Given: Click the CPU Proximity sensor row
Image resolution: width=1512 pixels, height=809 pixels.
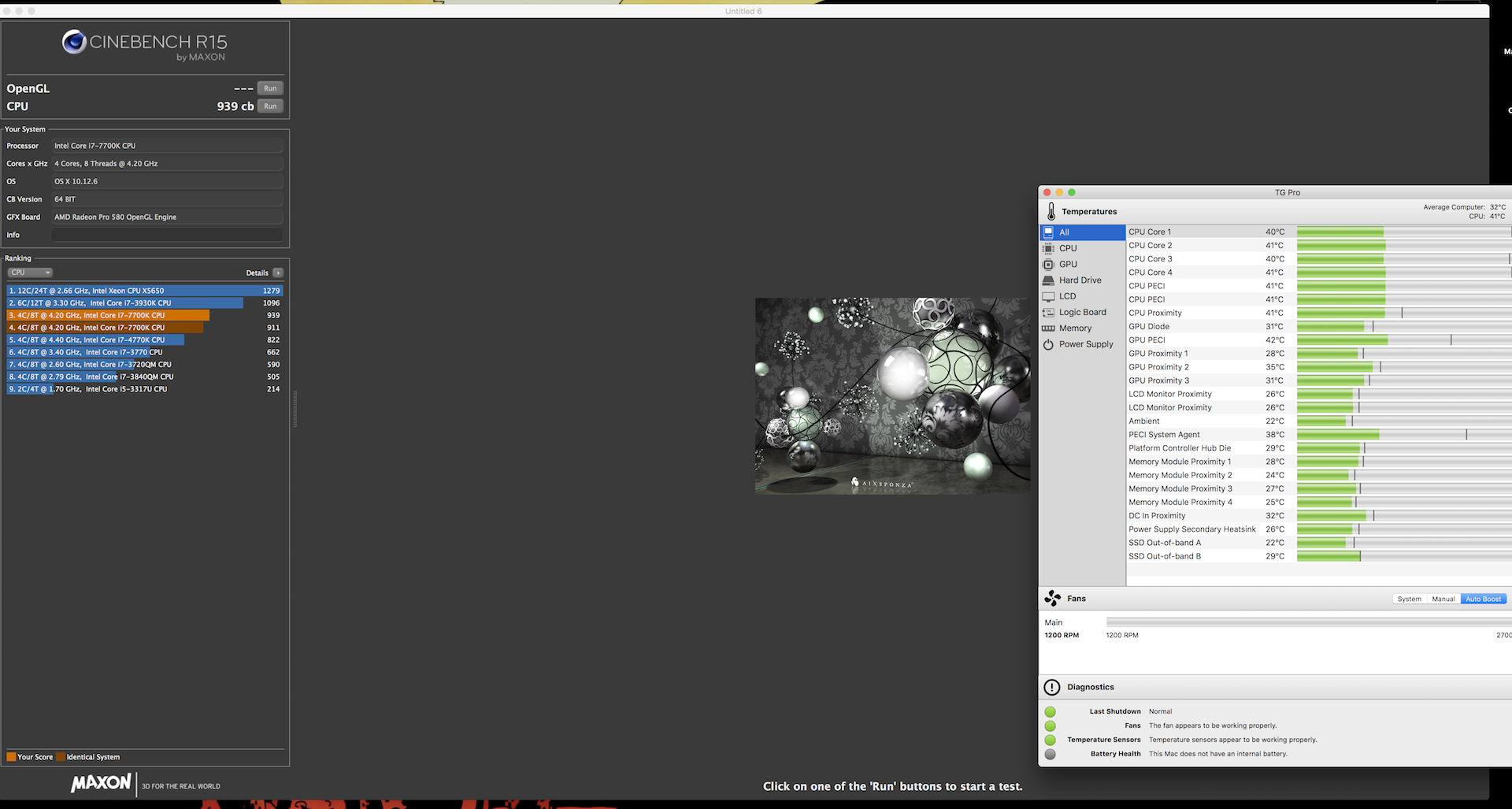Looking at the screenshot, I should 1319,313.
